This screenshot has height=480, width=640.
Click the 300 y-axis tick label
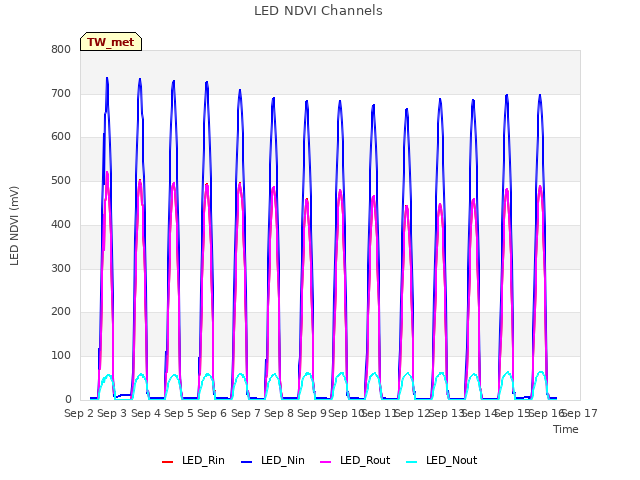[61, 269]
